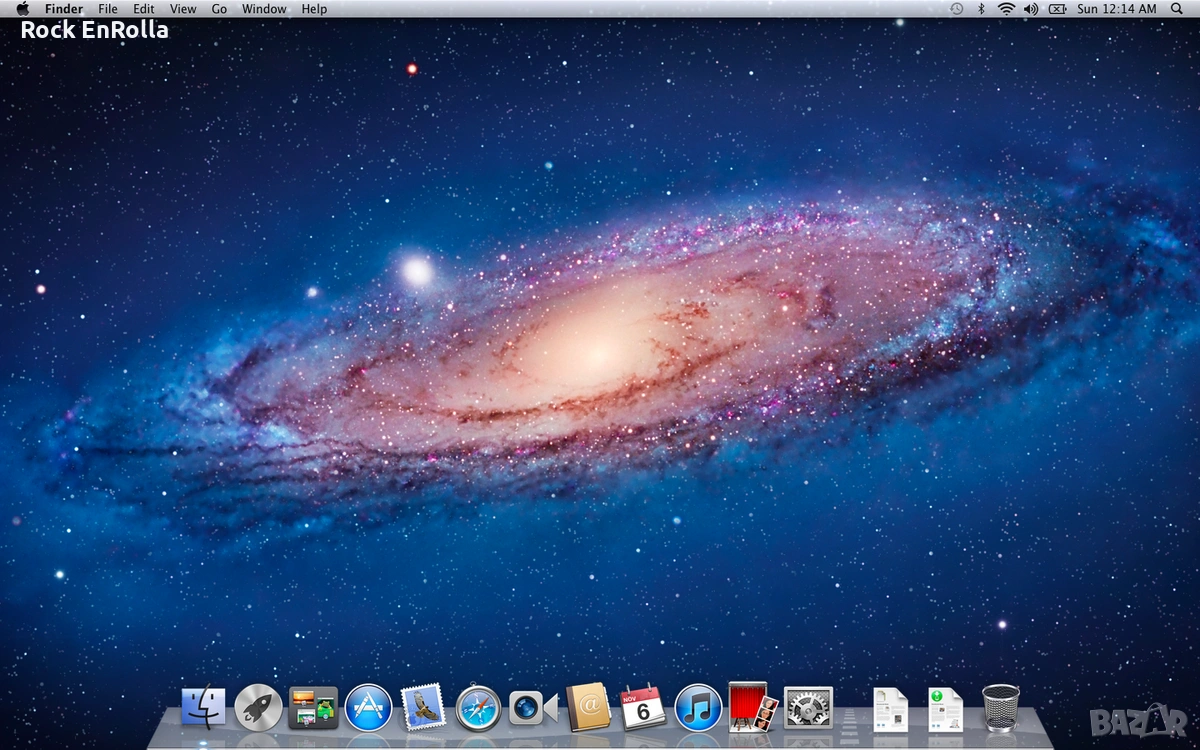Open System Preferences gear icon

[808, 708]
